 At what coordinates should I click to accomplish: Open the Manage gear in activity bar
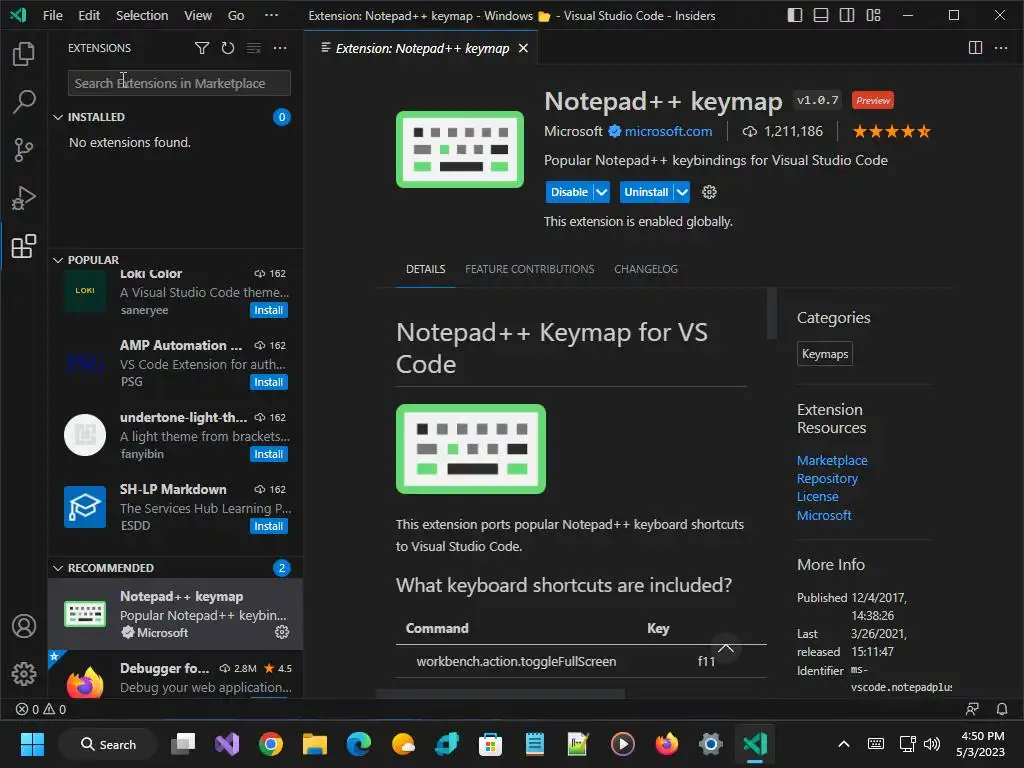click(x=24, y=673)
